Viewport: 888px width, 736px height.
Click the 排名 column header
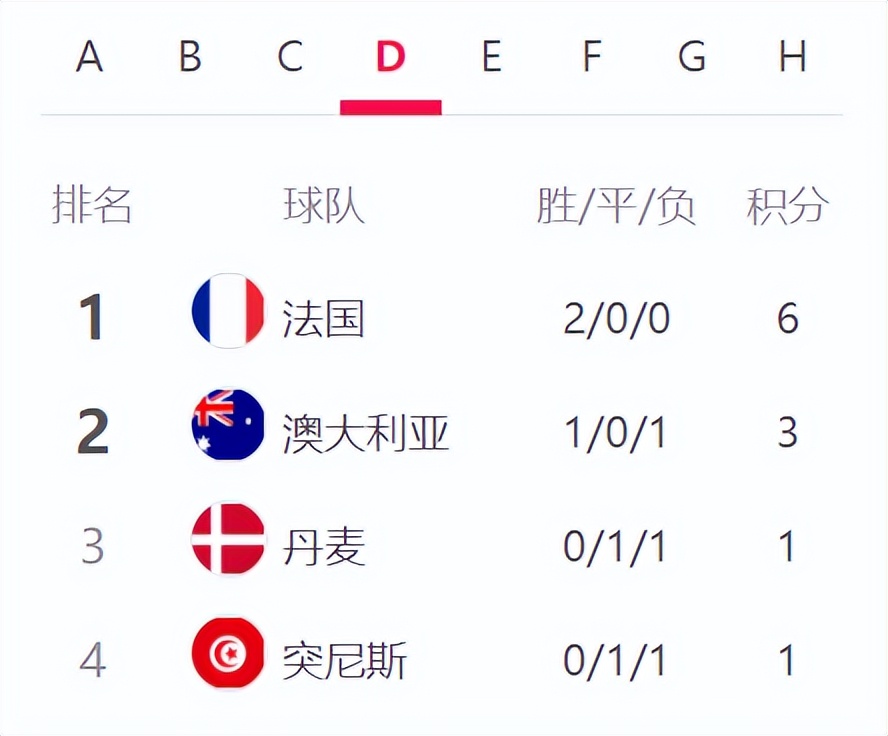pos(92,206)
